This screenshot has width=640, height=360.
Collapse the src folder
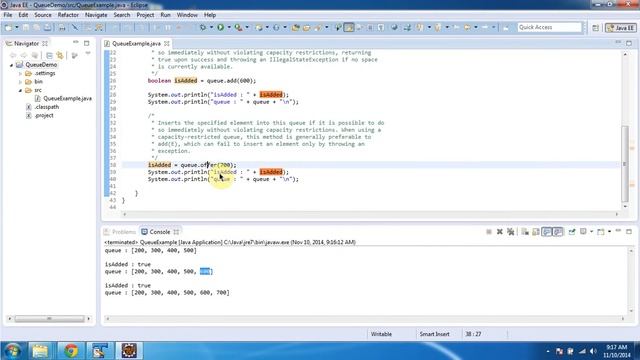(20, 90)
